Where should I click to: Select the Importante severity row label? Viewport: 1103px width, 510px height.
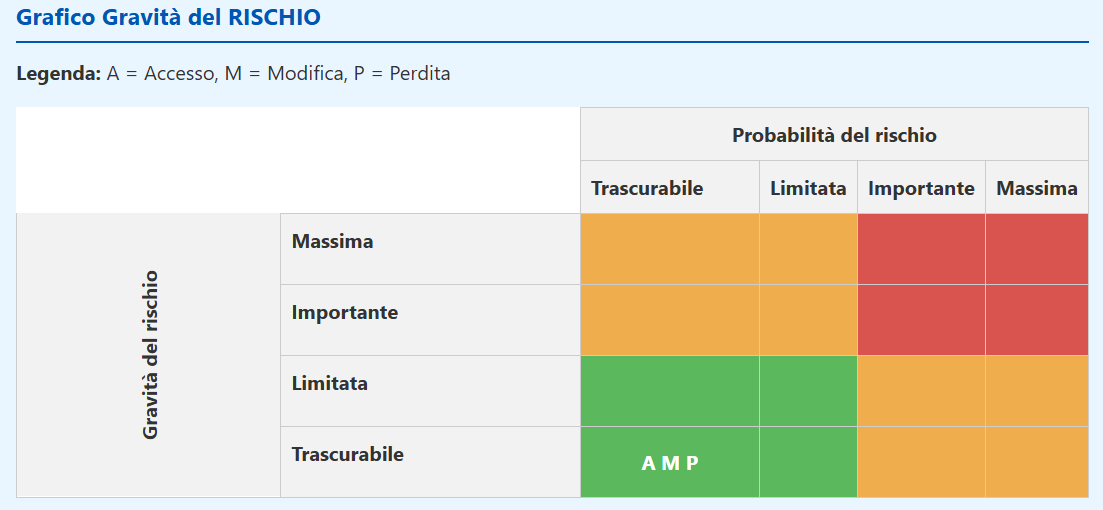click(x=344, y=313)
